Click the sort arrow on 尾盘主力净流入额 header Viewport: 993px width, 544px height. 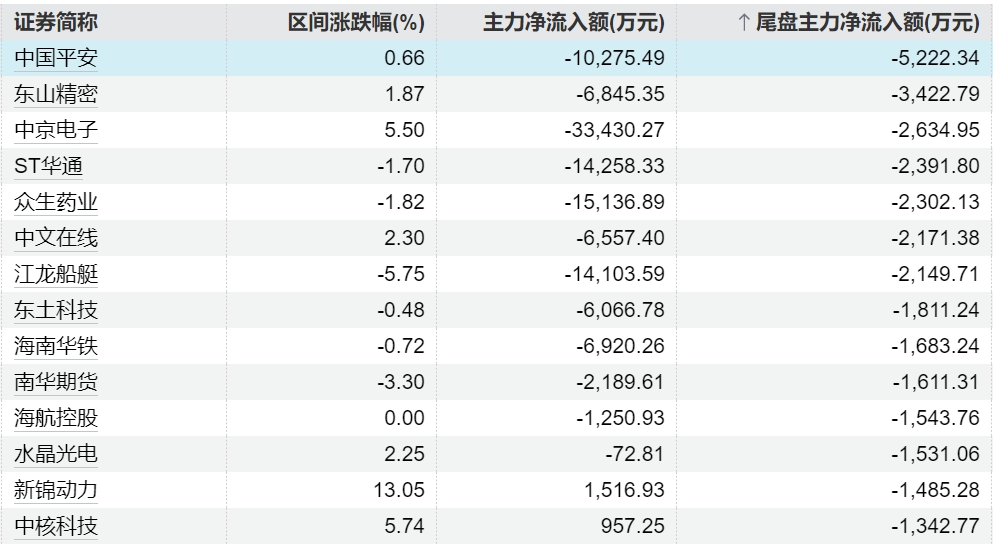(744, 23)
